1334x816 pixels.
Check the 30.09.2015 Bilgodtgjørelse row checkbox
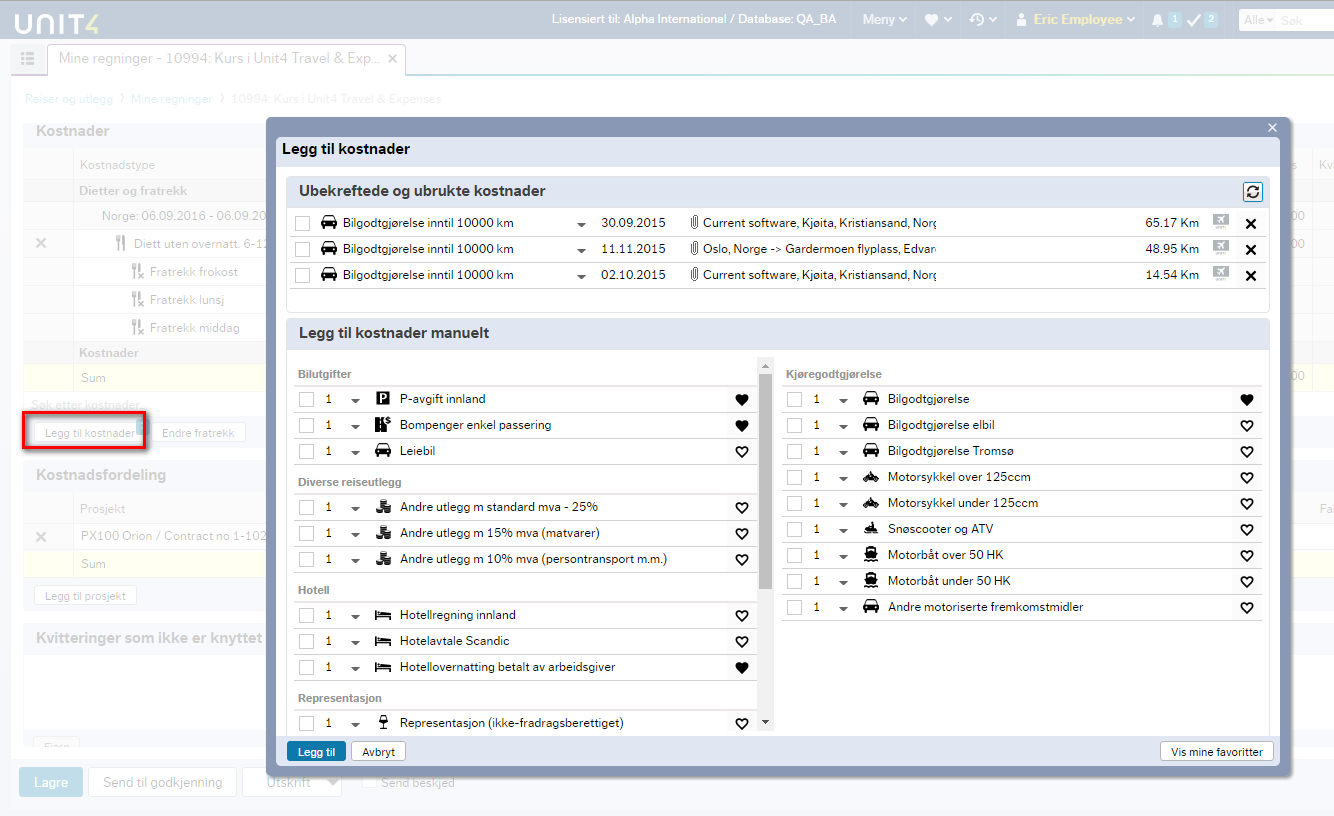303,223
